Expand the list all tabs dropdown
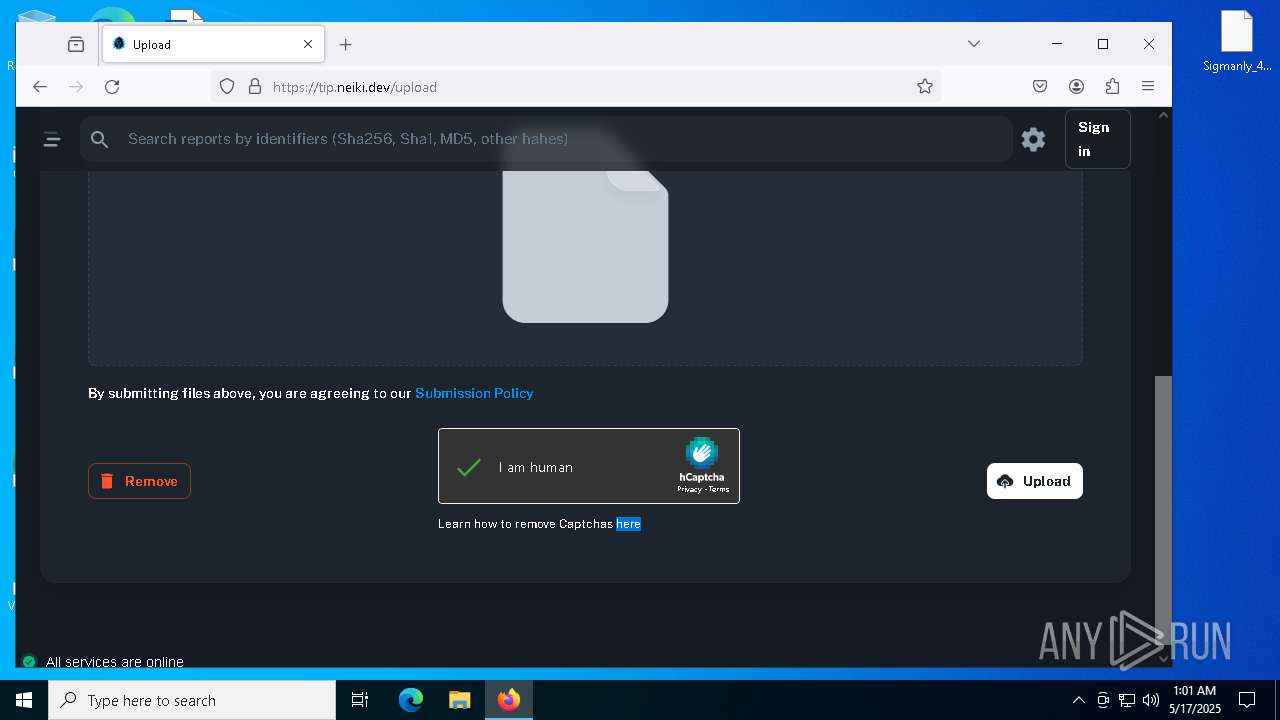Image resolution: width=1280 pixels, height=720 pixels. coord(973,44)
